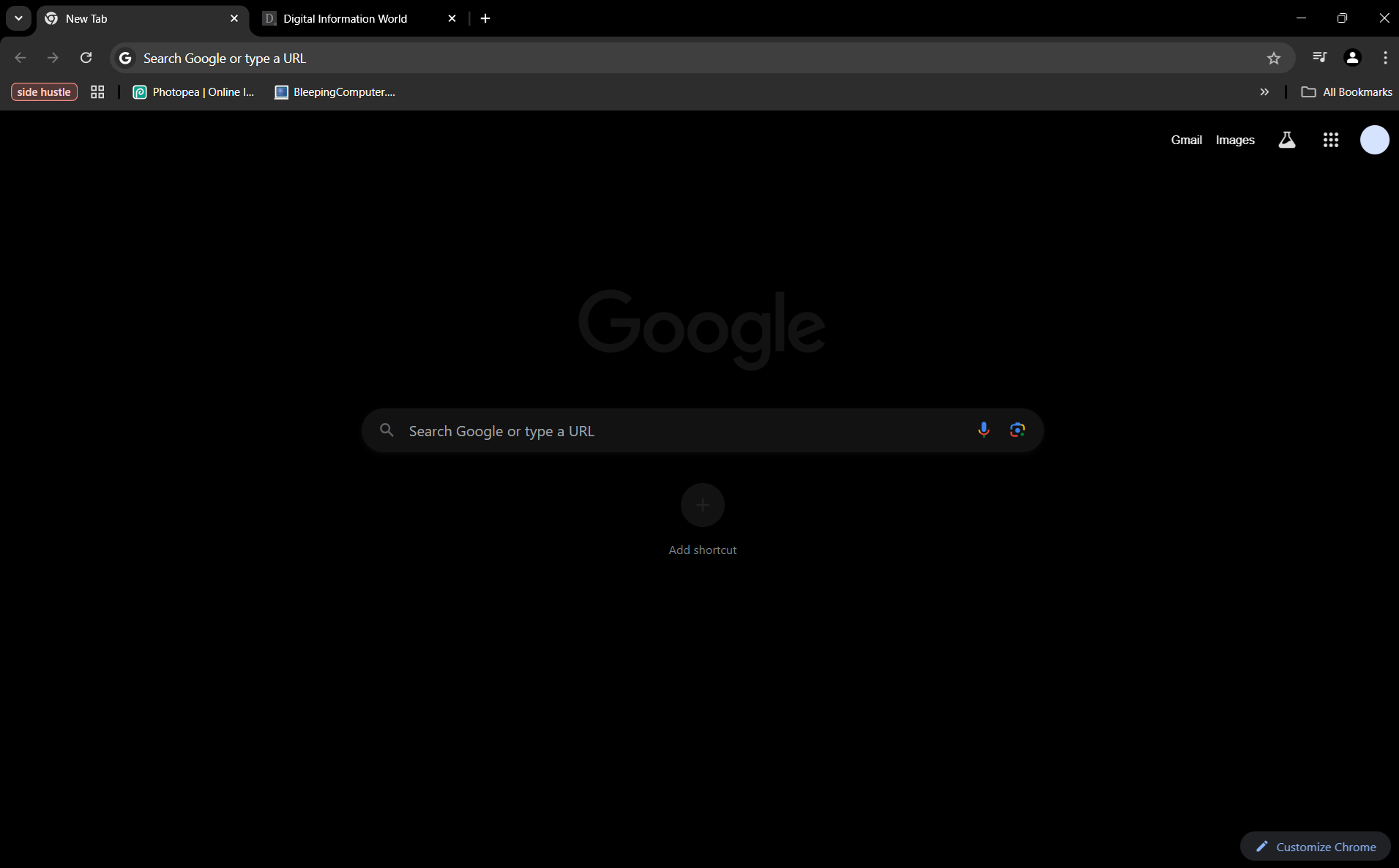Screen dimensions: 1399x868
Task: Open Google Images link
Action: 1235,140
